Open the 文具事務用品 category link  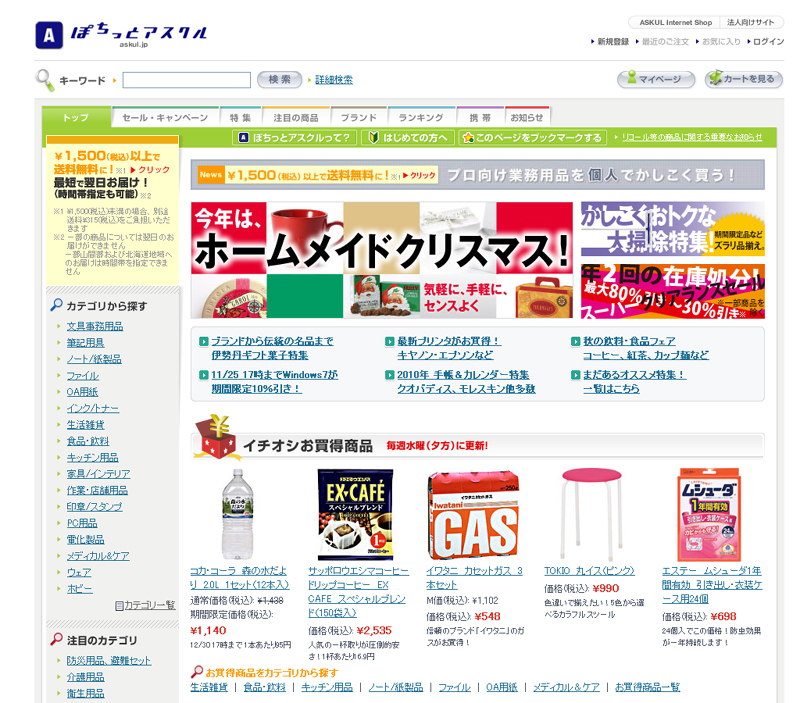point(95,326)
